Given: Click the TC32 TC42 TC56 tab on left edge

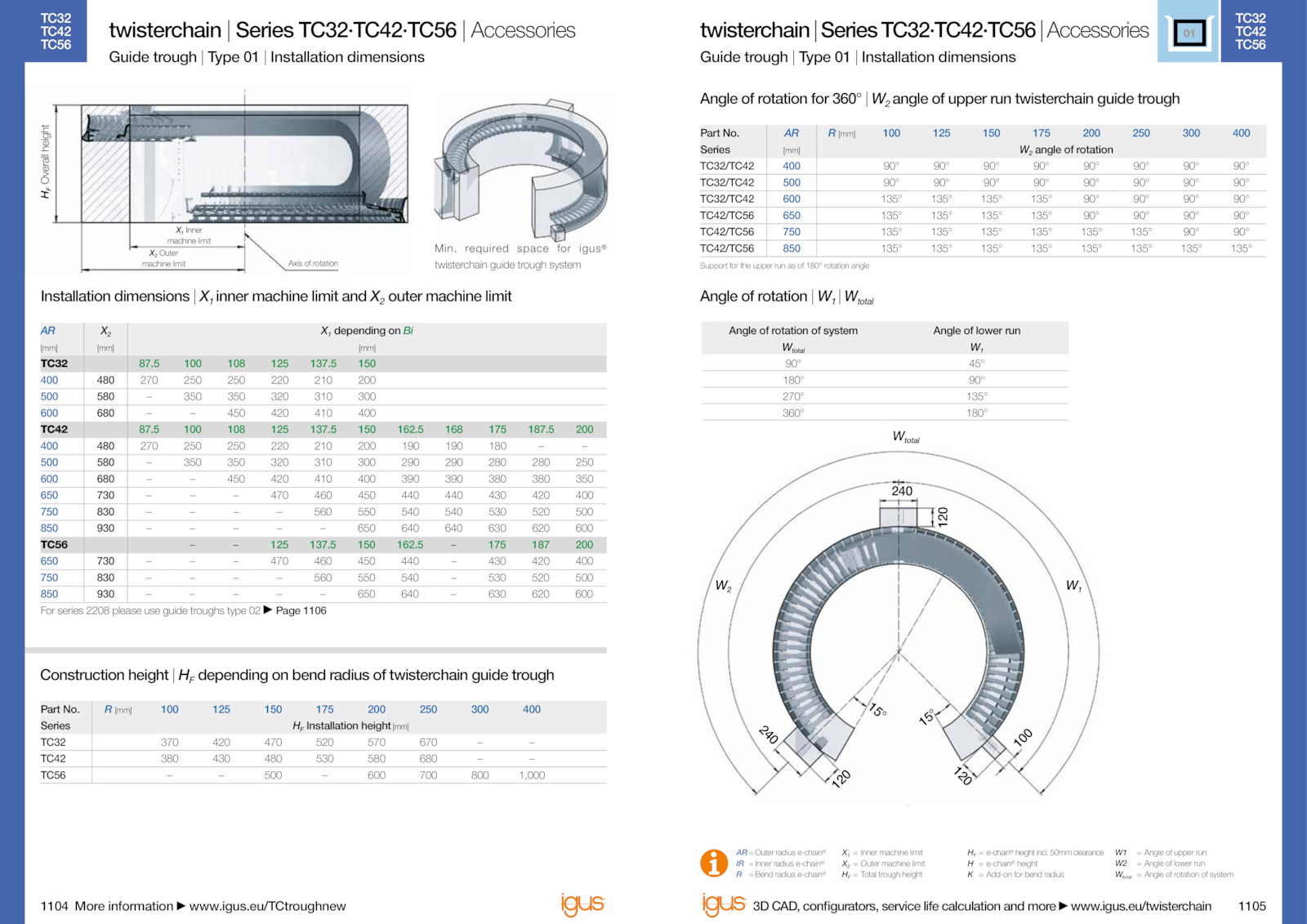Looking at the screenshot, I should (56, 31).
